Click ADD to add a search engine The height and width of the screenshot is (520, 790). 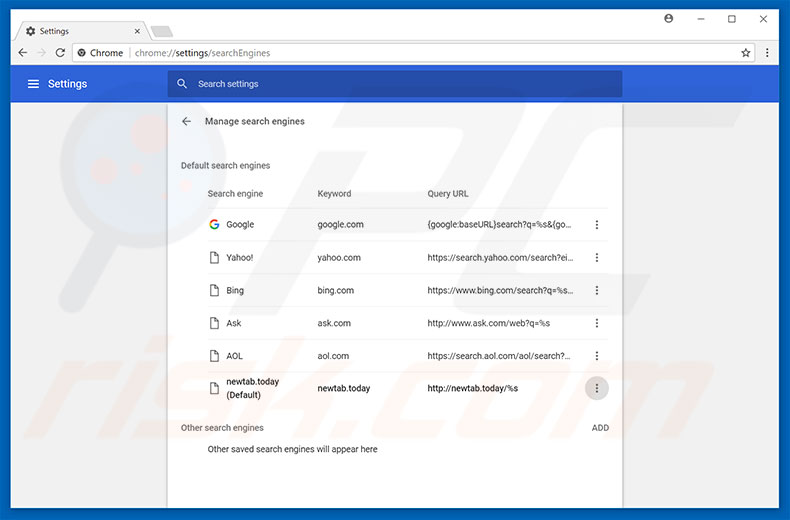(x=600, y=428)
